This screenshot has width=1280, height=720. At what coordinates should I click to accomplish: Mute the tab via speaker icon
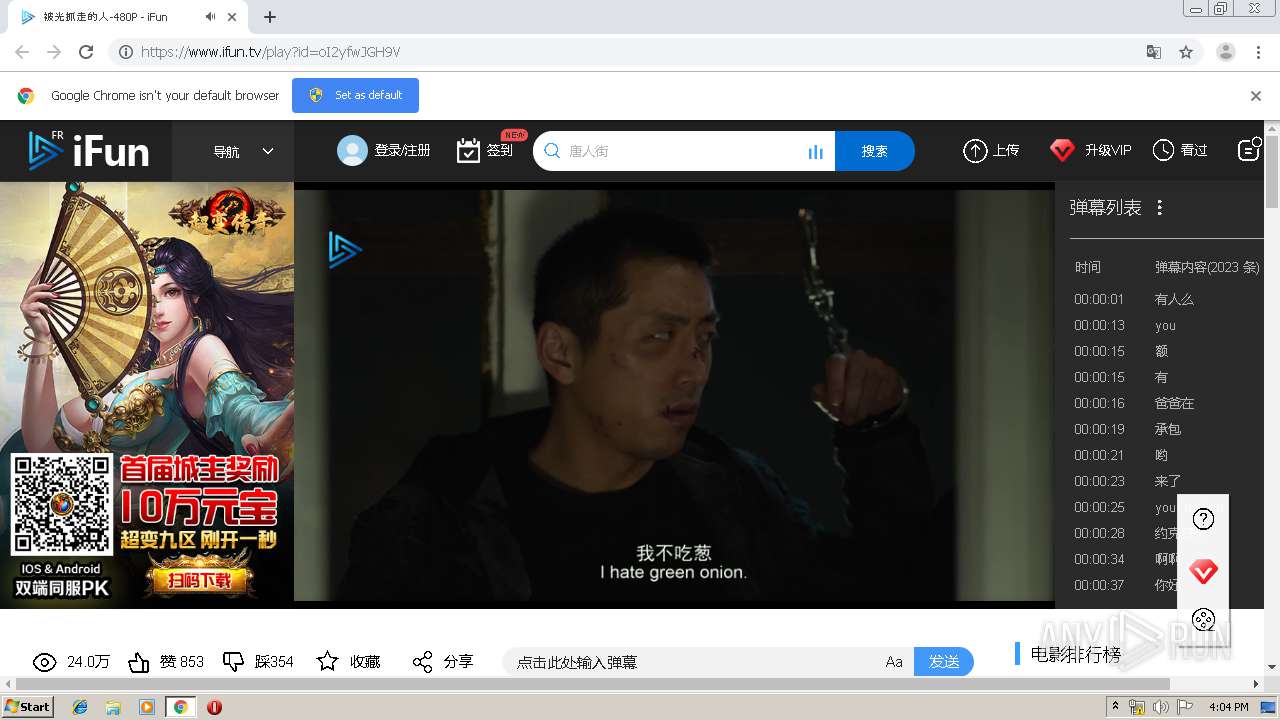[x=210, y=17]
